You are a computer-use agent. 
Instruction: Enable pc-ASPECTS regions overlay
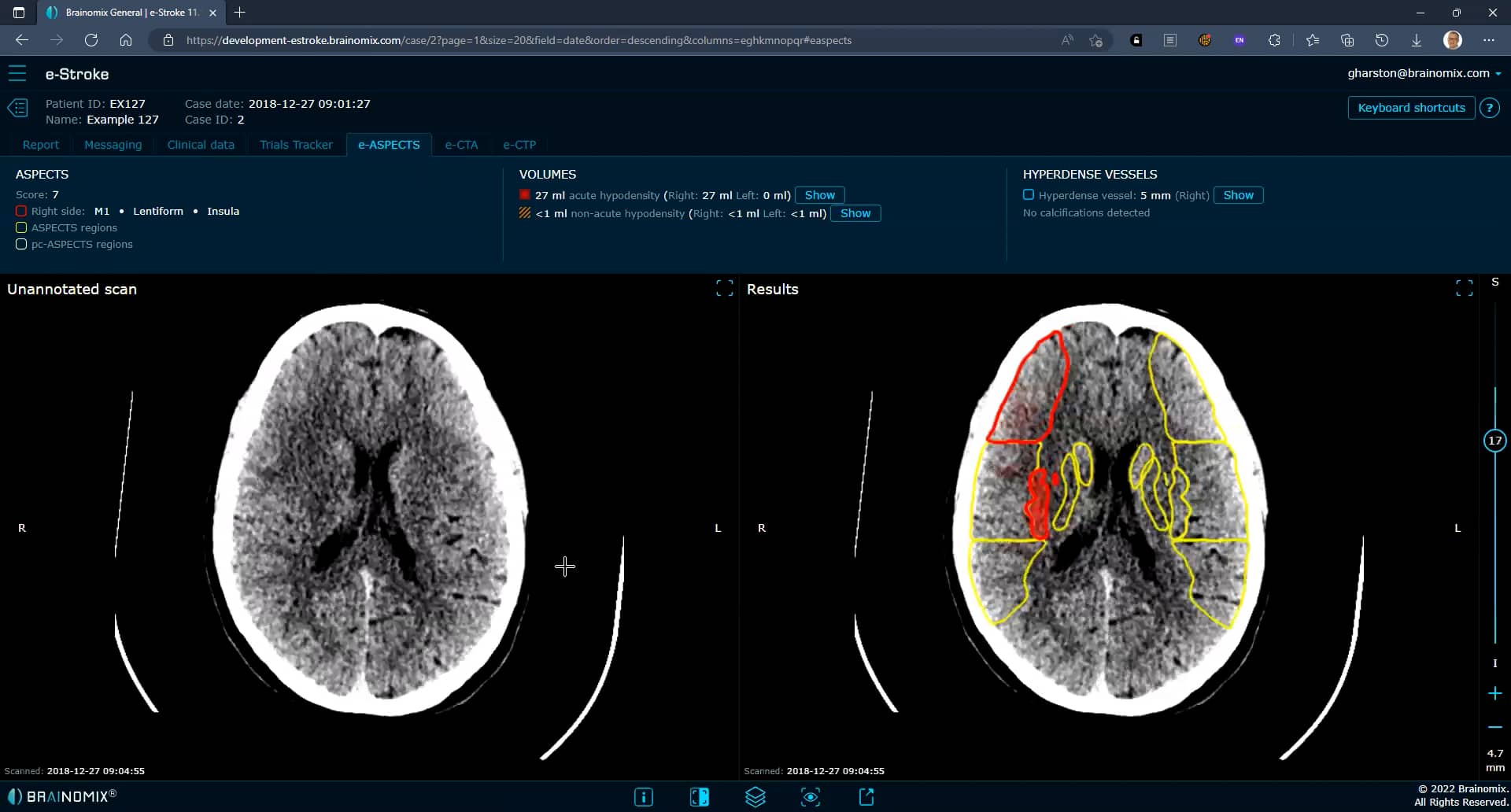21,245
